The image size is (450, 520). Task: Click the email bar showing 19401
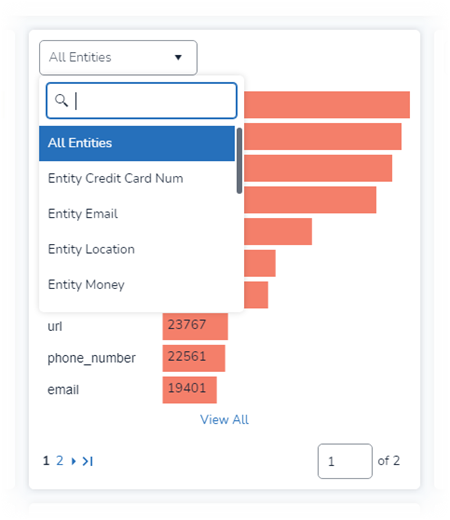(190, 390)
